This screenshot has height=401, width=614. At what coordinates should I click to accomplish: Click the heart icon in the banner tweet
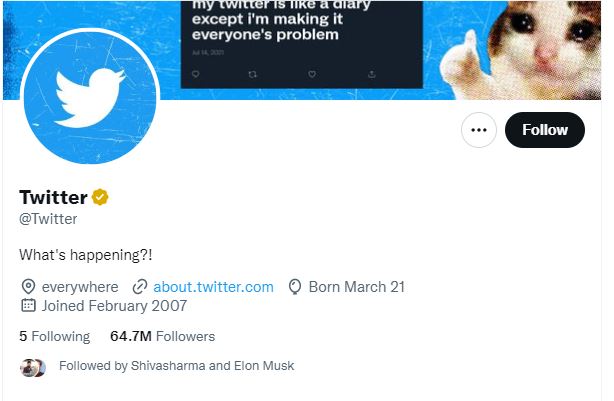(312, 73)
